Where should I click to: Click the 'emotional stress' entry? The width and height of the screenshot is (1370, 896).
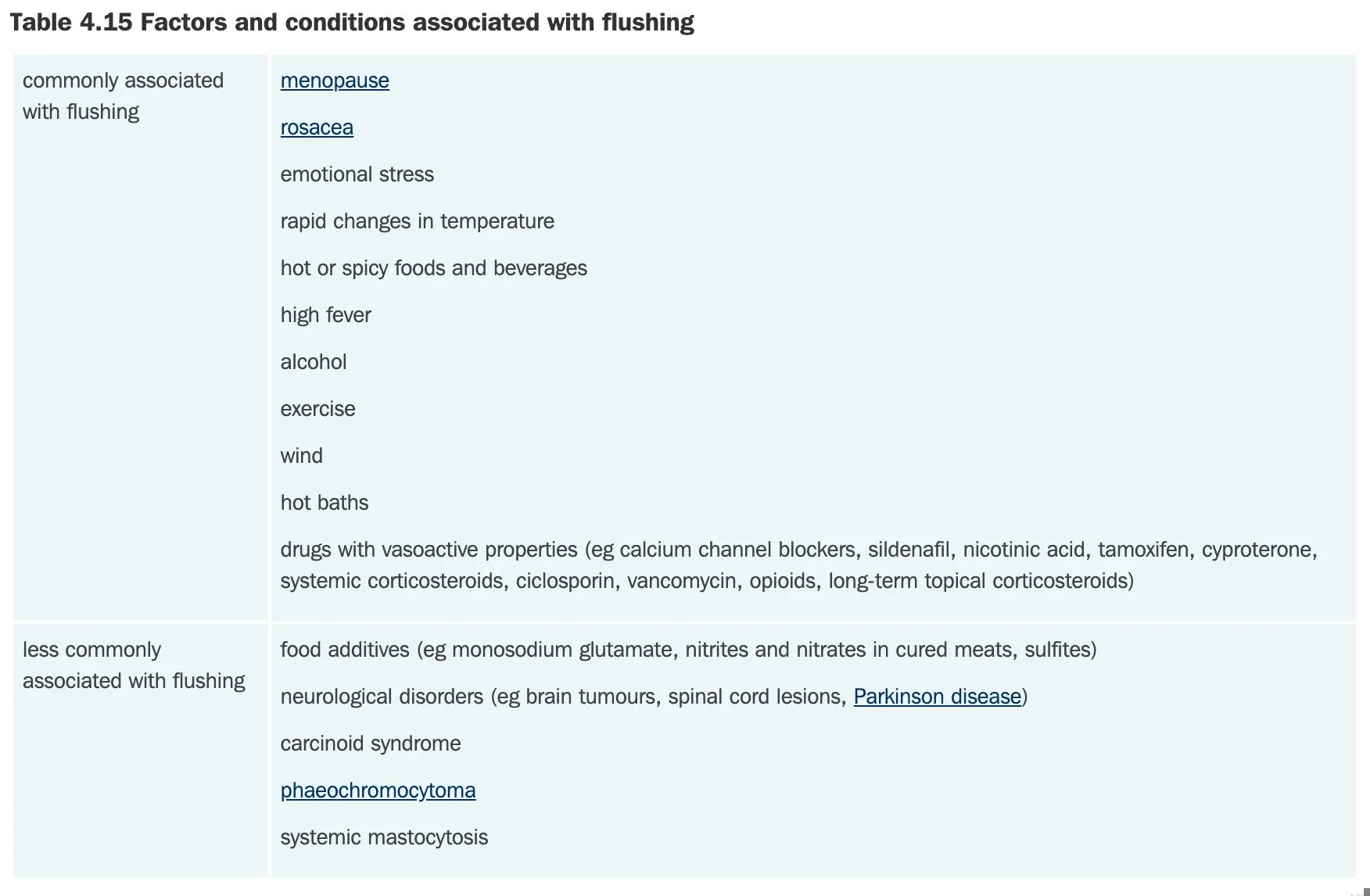tap(357, 174)
